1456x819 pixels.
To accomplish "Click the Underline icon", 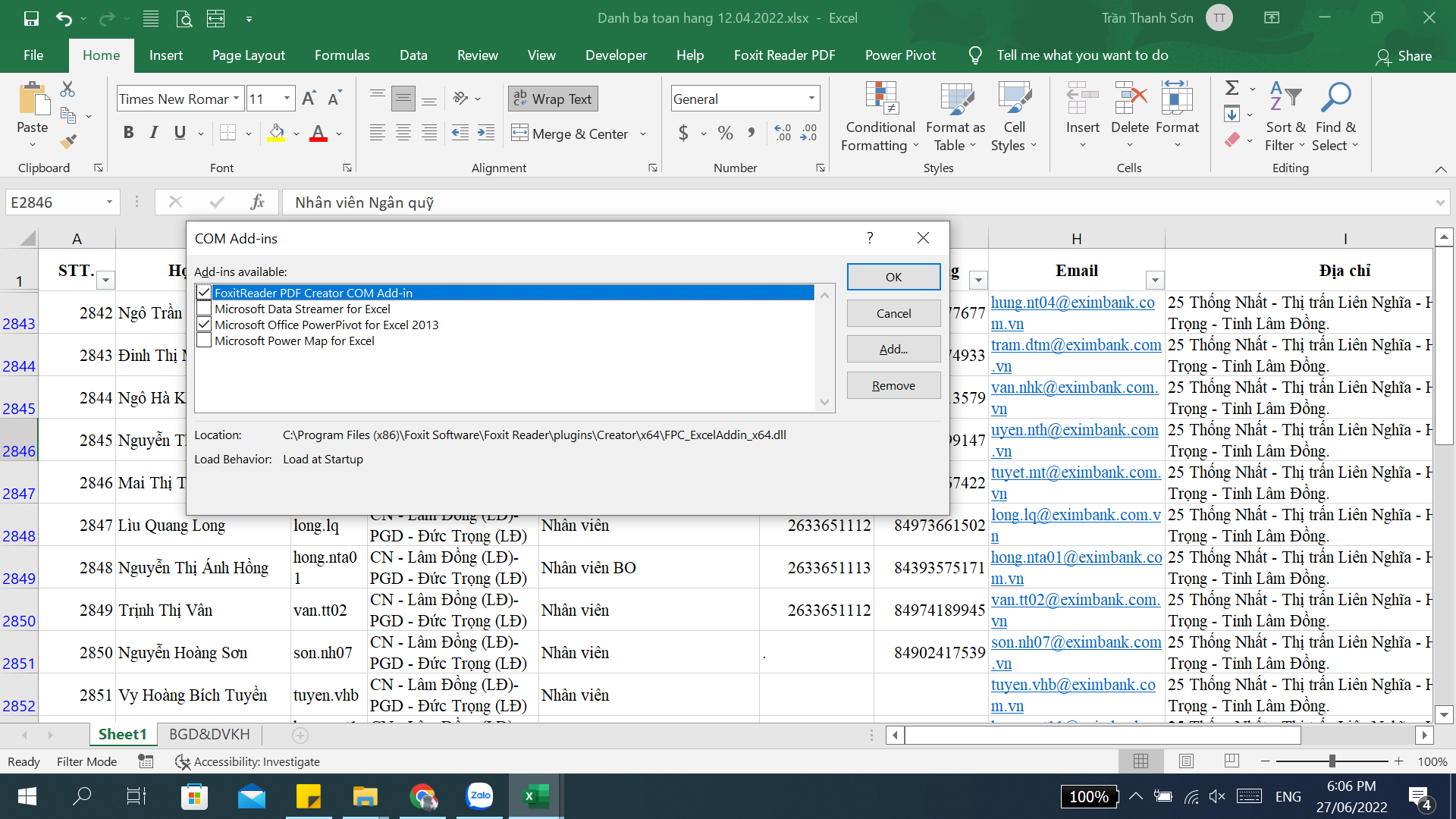I will click(x=180, y=133).
